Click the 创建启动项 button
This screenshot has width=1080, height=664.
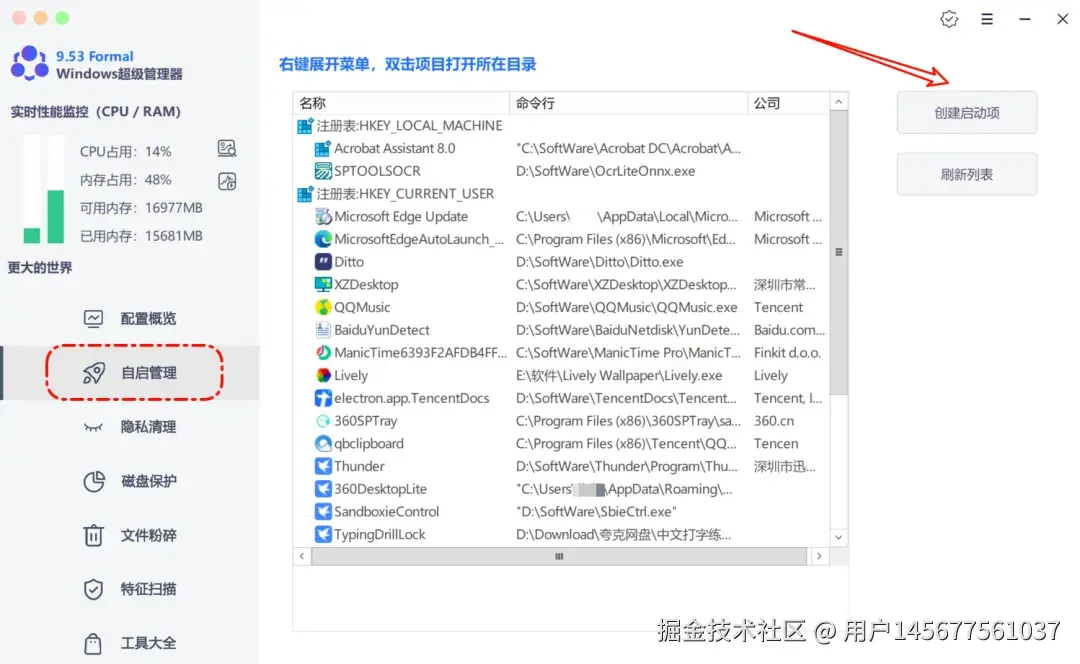click(x=966, y=113)
